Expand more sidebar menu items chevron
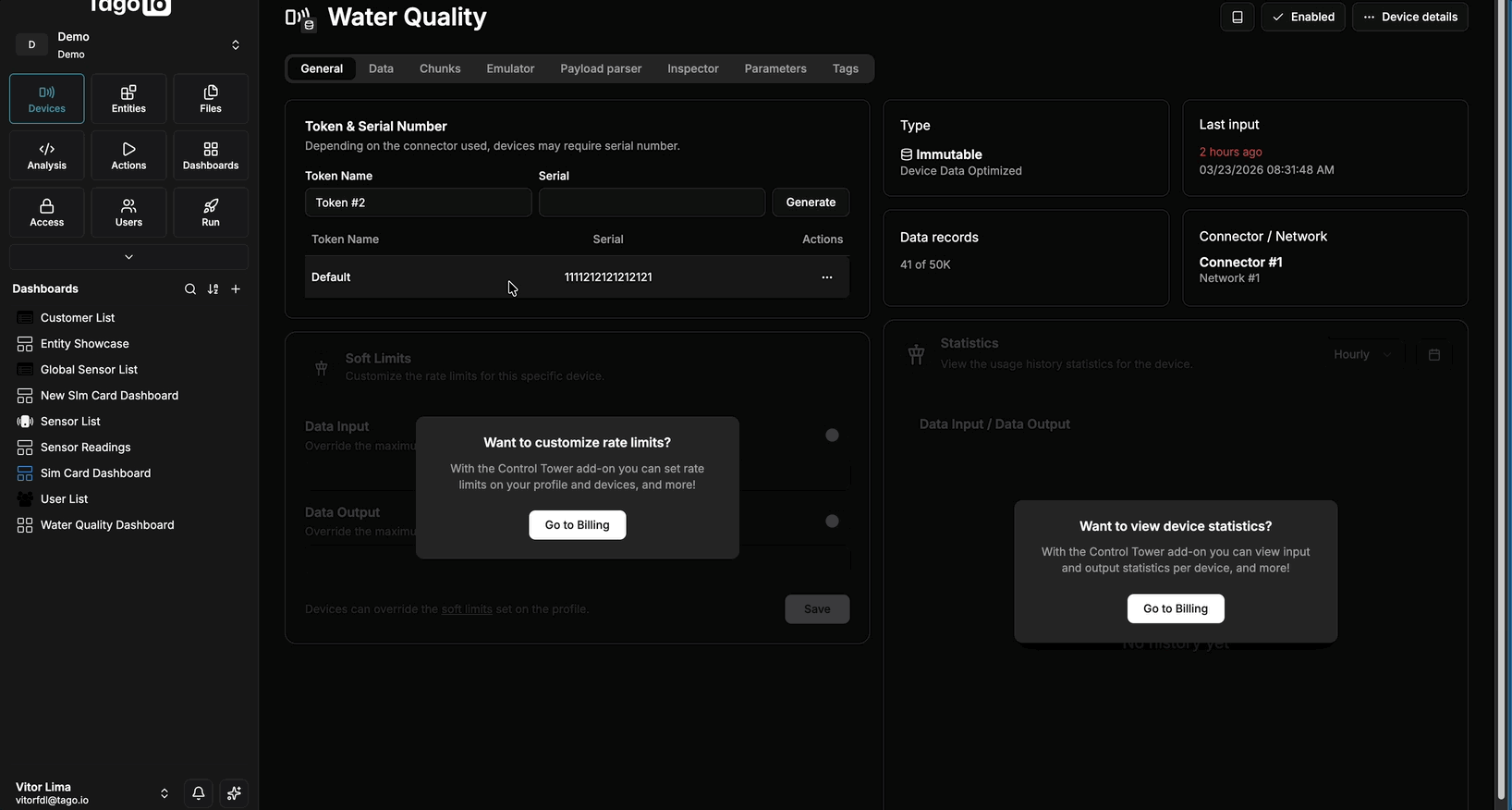Image resolution: width=1512 pixels, height=810 pixels. (x=128, y=257)
